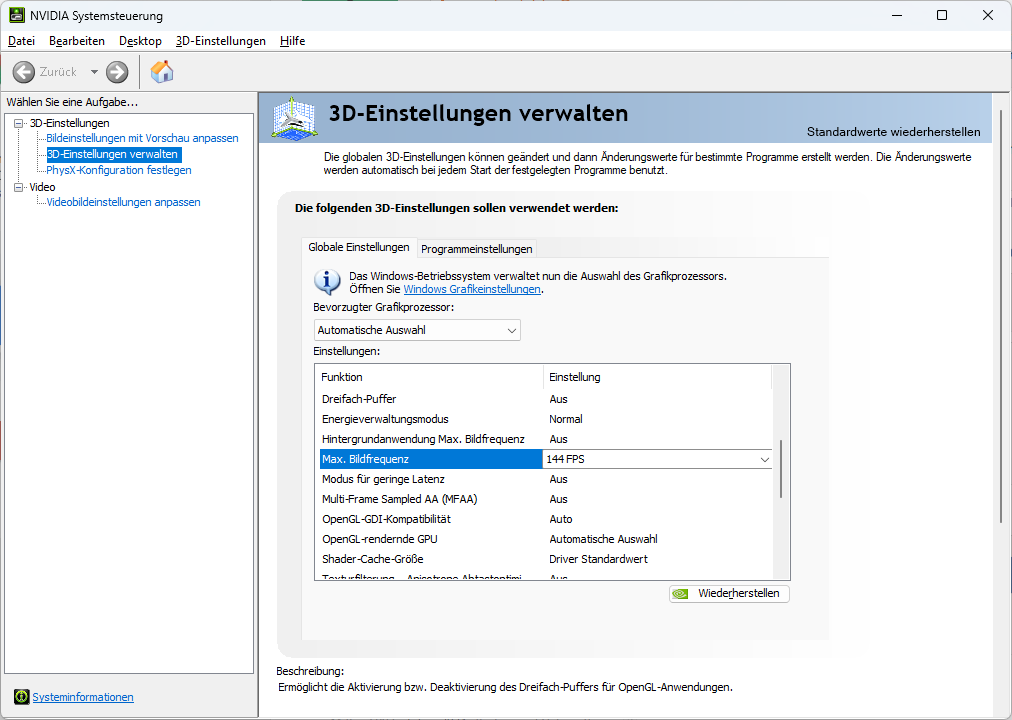Select the Energieverwaltungsmodus row

pyautogui.click(x=546, y=419)
